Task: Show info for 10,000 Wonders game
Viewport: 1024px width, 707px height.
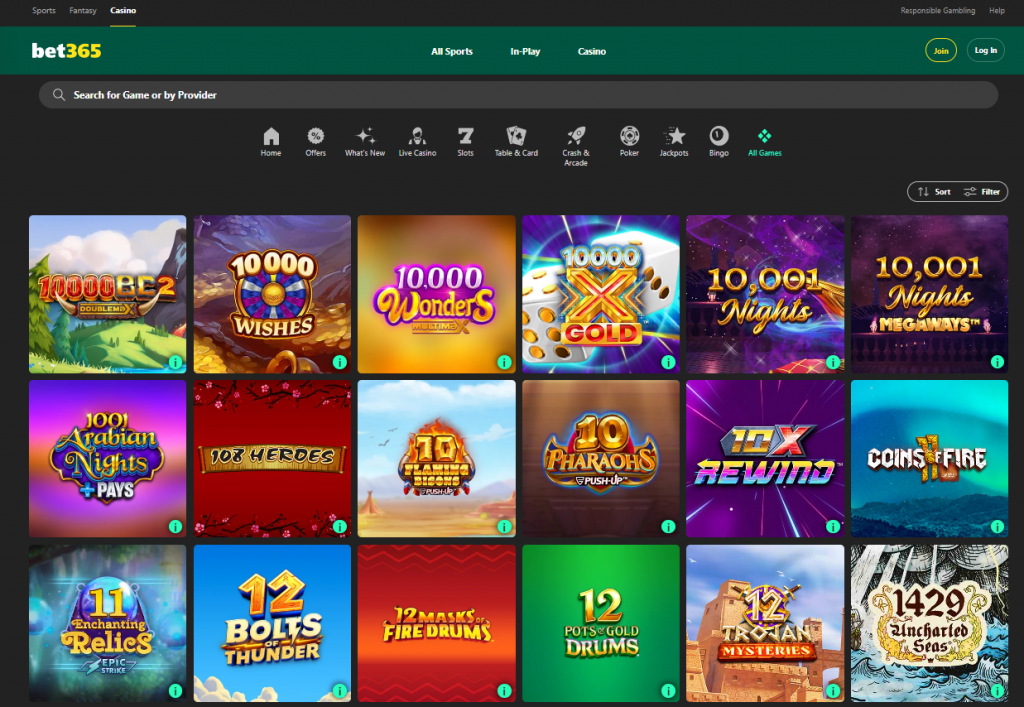Action: click(x=504, y=362)
